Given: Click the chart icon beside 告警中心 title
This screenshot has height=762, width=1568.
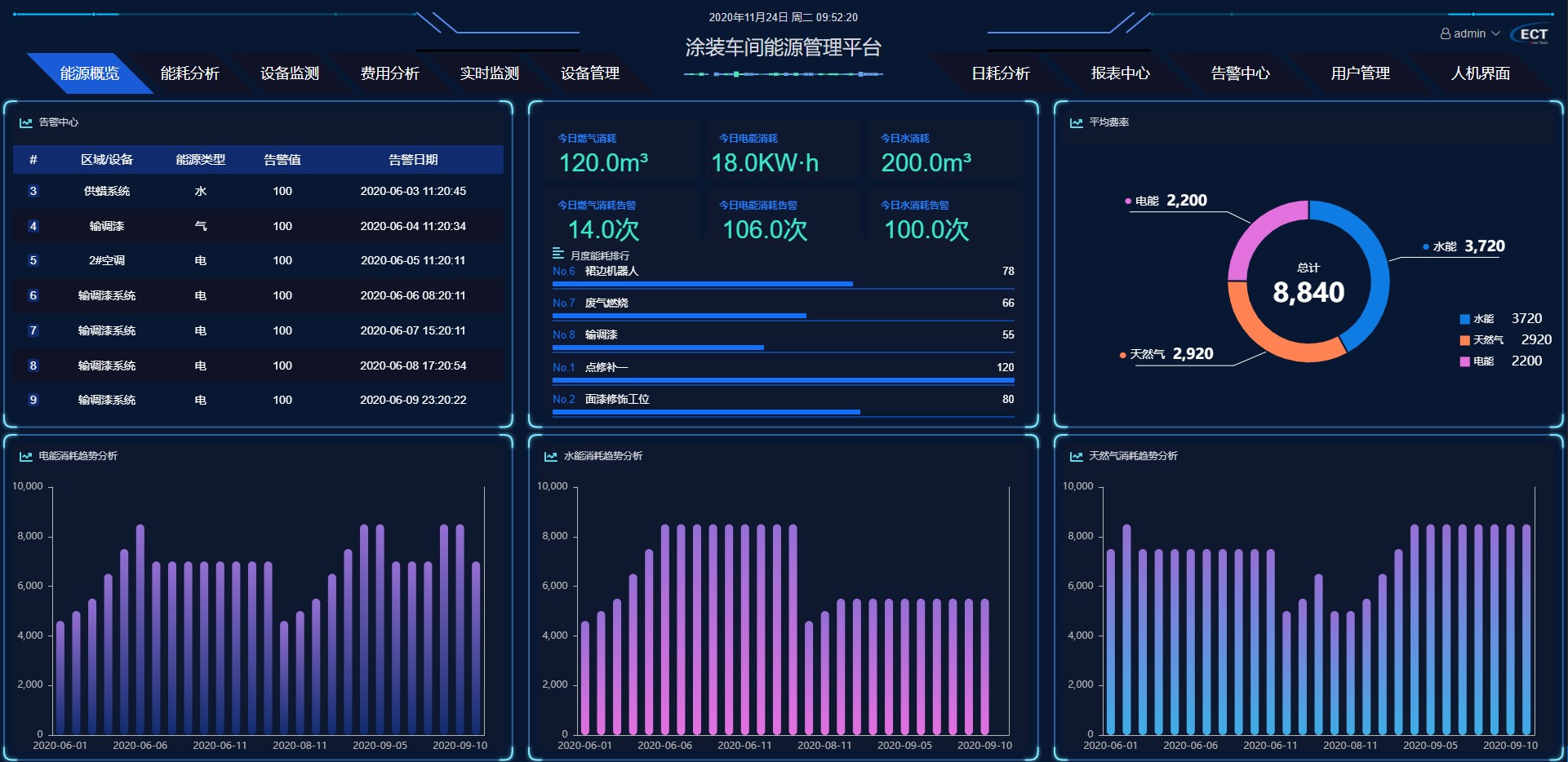Looking at the screenshot, I should pos(26,122).
